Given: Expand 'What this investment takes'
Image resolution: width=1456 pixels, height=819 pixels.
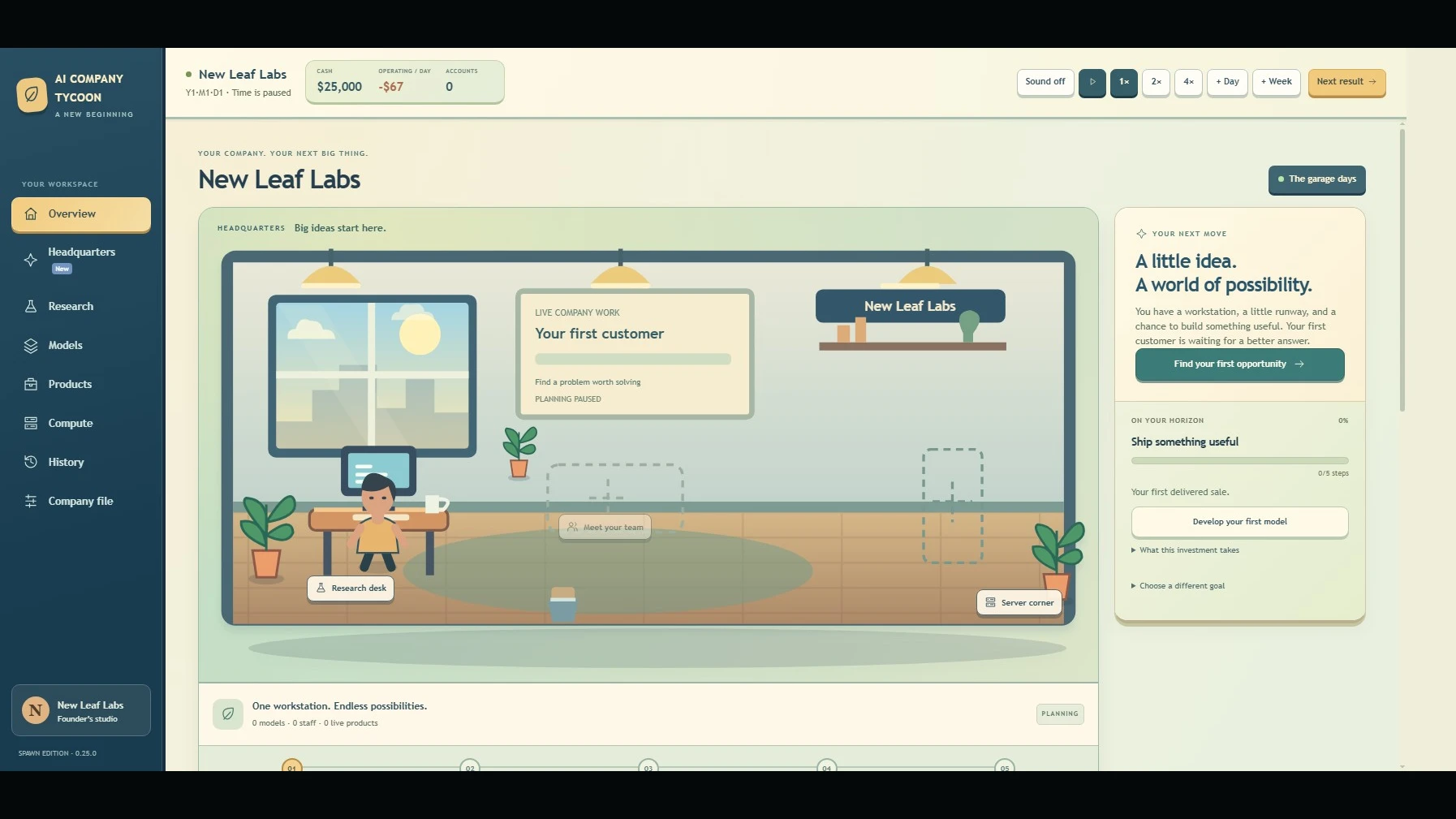Looking at the screenshot, I should click(x=1185, y=550).
